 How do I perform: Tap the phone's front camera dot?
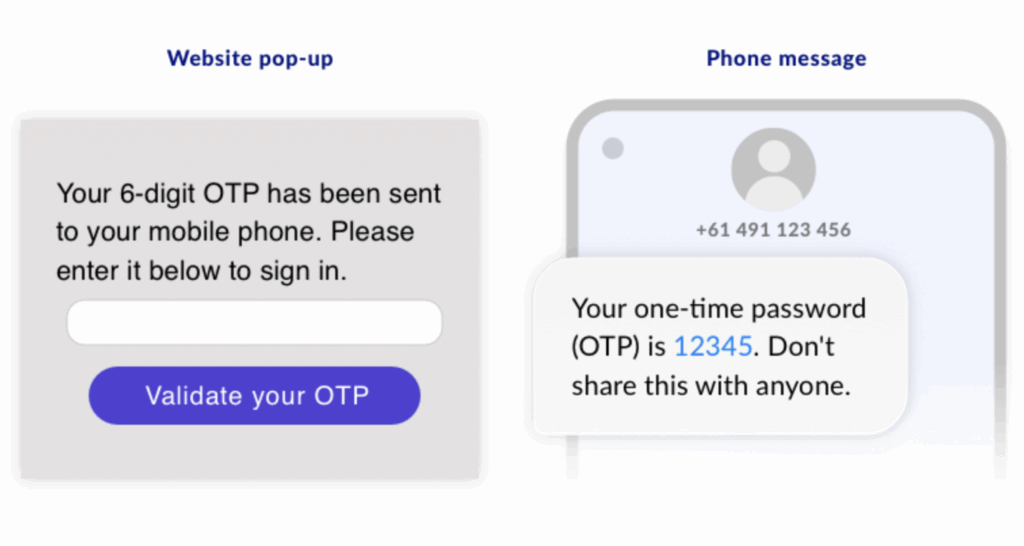pyautogui.click(x=613, y=148)
